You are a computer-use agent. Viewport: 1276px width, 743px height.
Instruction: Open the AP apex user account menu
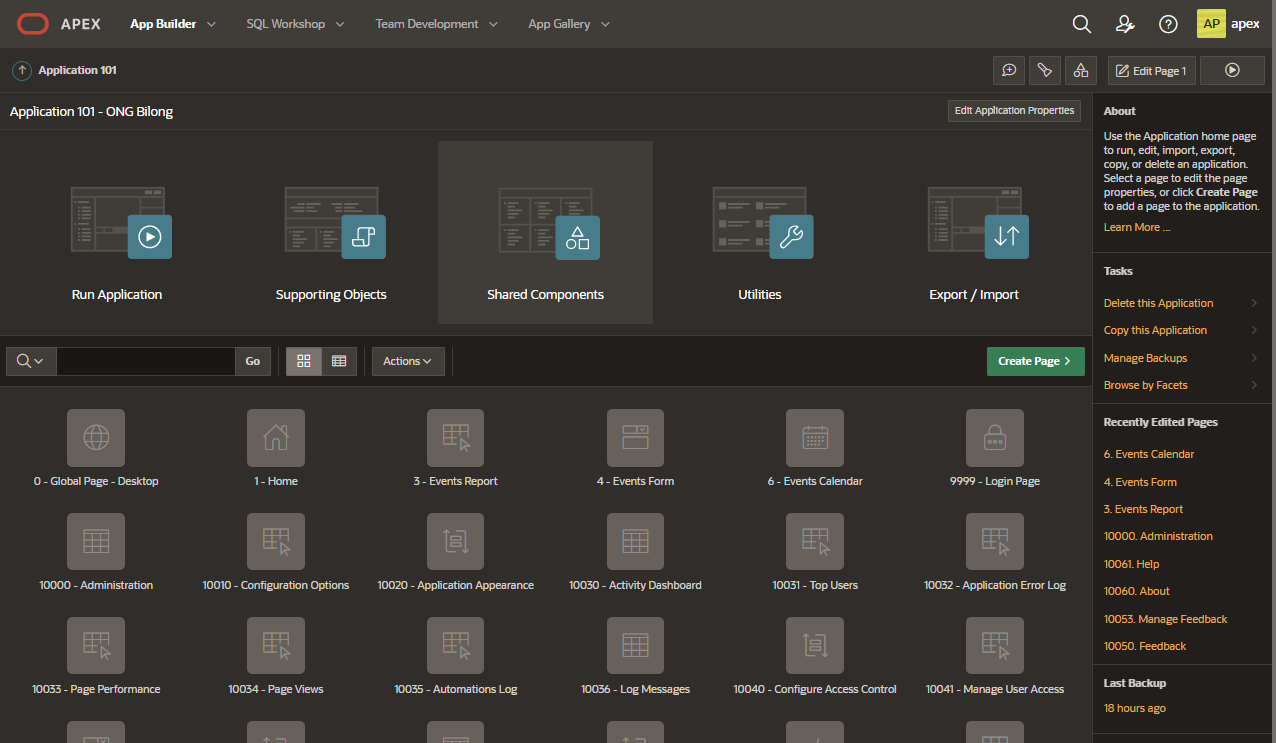1229,24
